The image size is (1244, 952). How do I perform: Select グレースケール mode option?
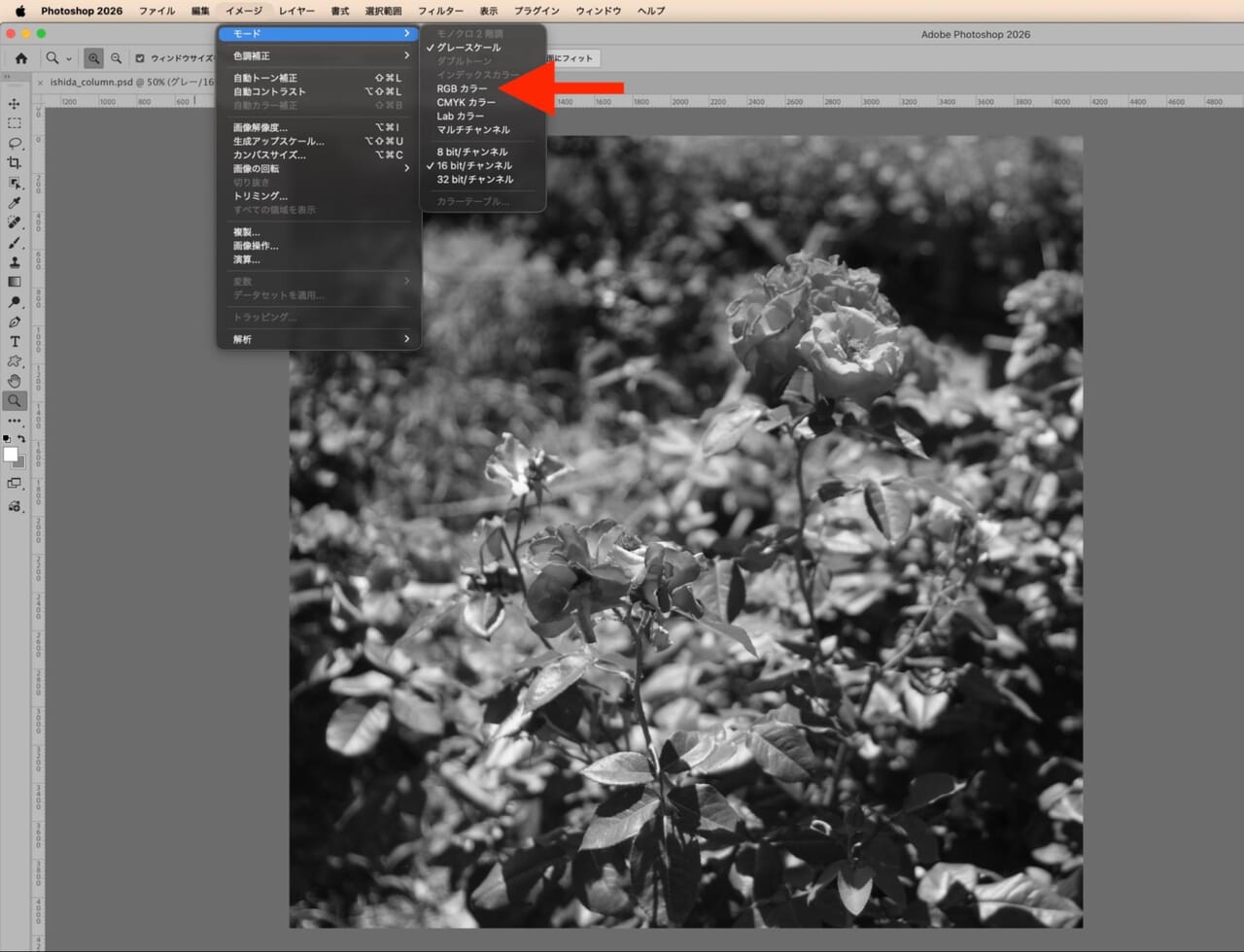coord(468,48)
